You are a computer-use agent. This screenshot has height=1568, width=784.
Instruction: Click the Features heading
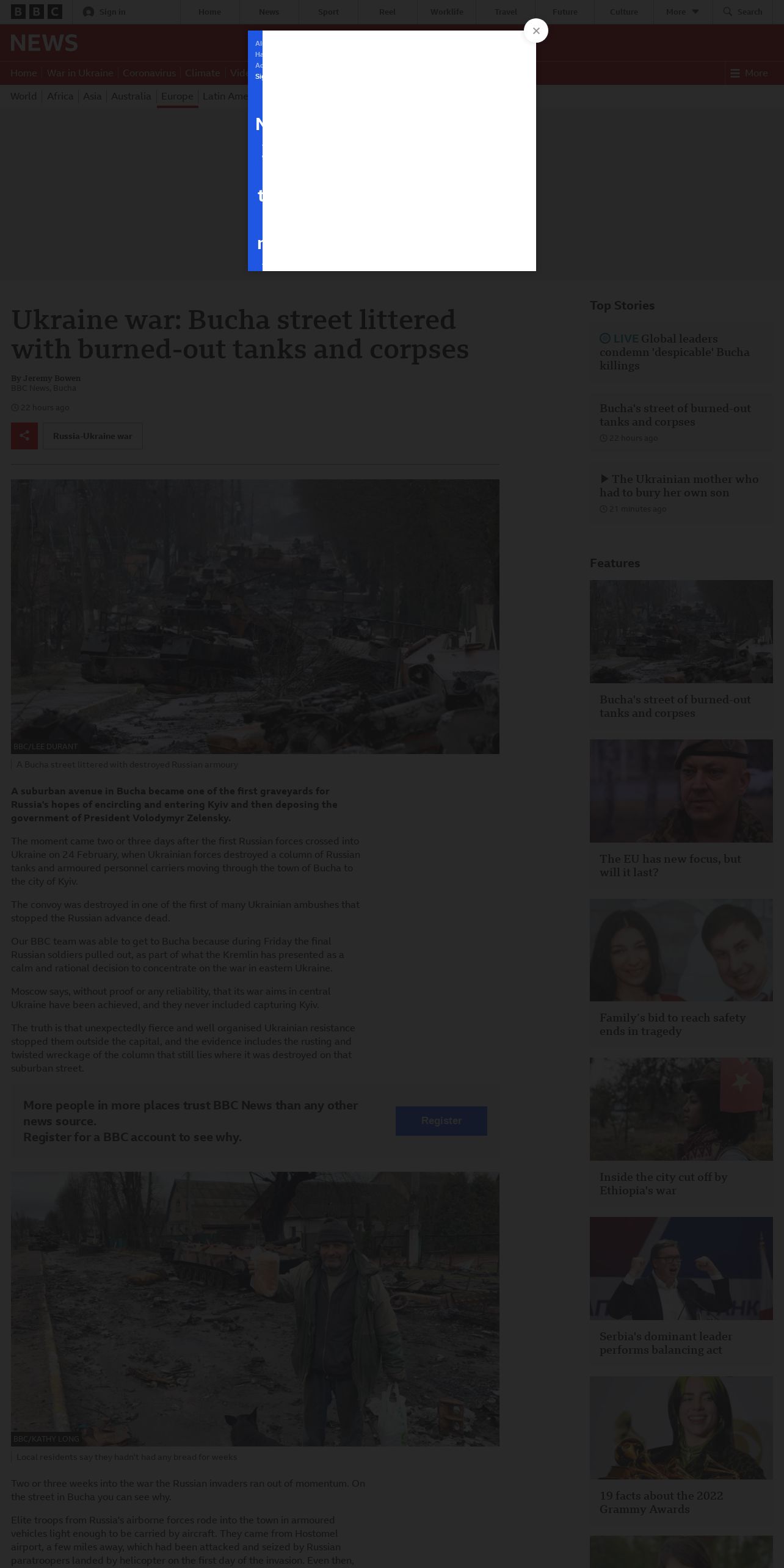615,563
